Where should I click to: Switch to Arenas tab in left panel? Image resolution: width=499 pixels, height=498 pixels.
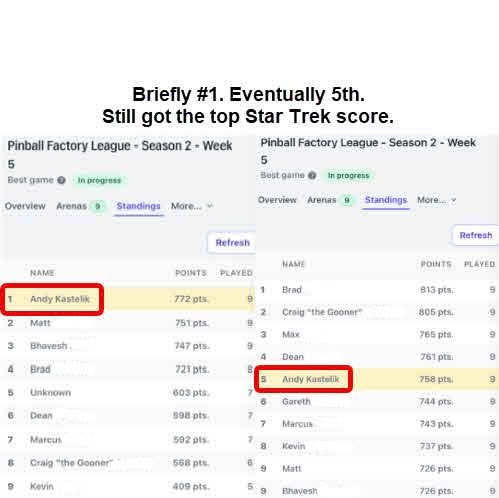[71, 206]
